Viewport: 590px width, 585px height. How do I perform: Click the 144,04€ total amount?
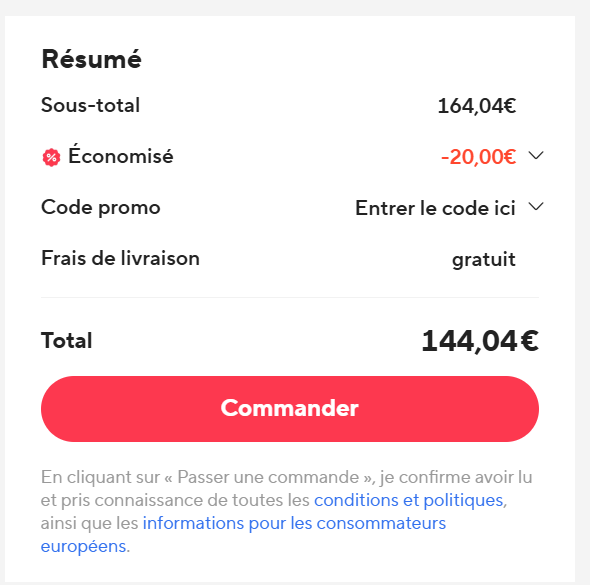(480, 341)
